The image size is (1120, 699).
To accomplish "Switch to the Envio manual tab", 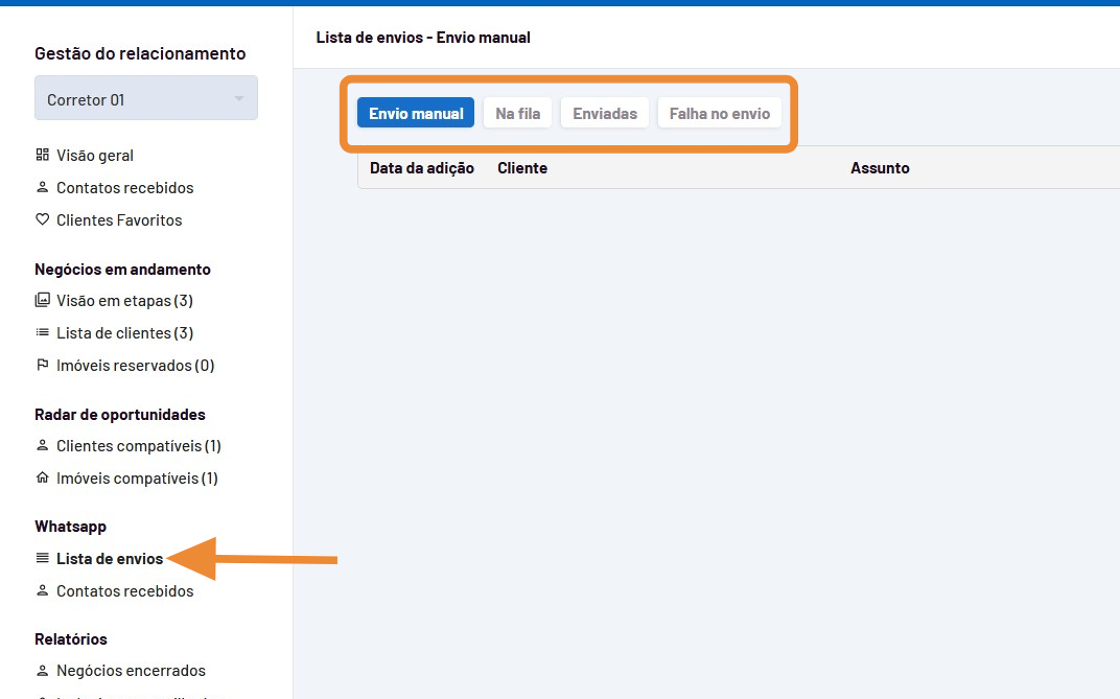I will (415, 113).
